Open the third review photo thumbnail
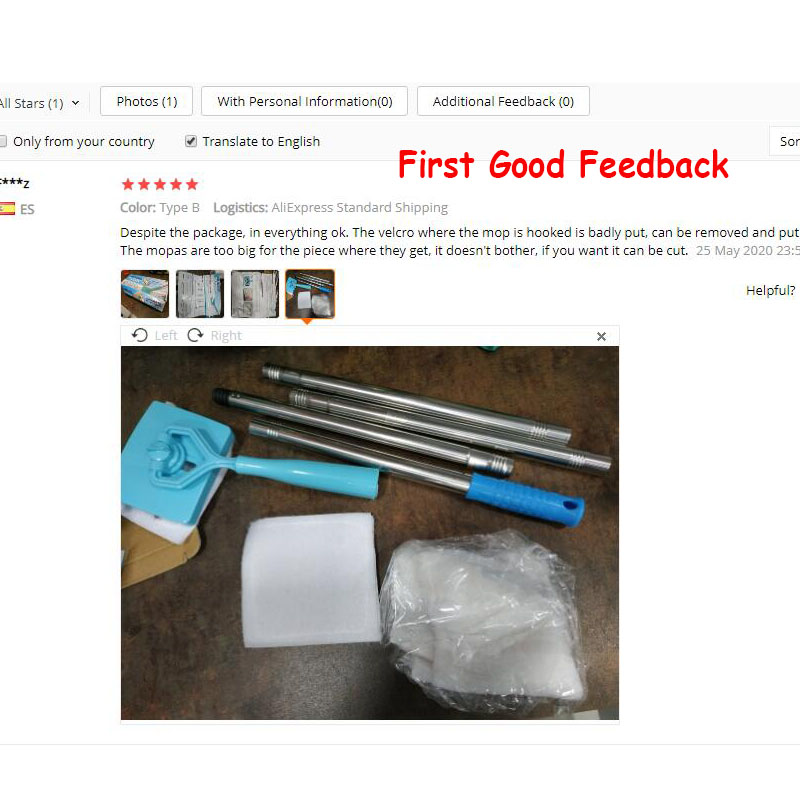 (x=255, y=294)
